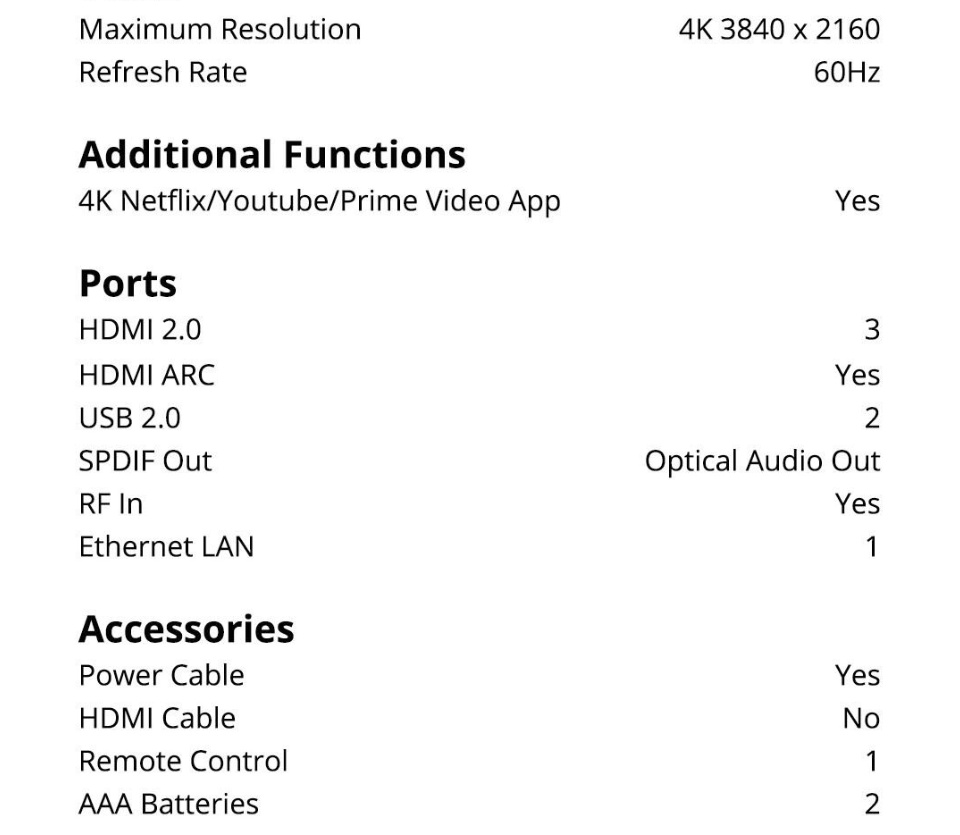This screenshot has height=835, width=960.
Task: Select the Power Cable label
Action: pos(161,675)
